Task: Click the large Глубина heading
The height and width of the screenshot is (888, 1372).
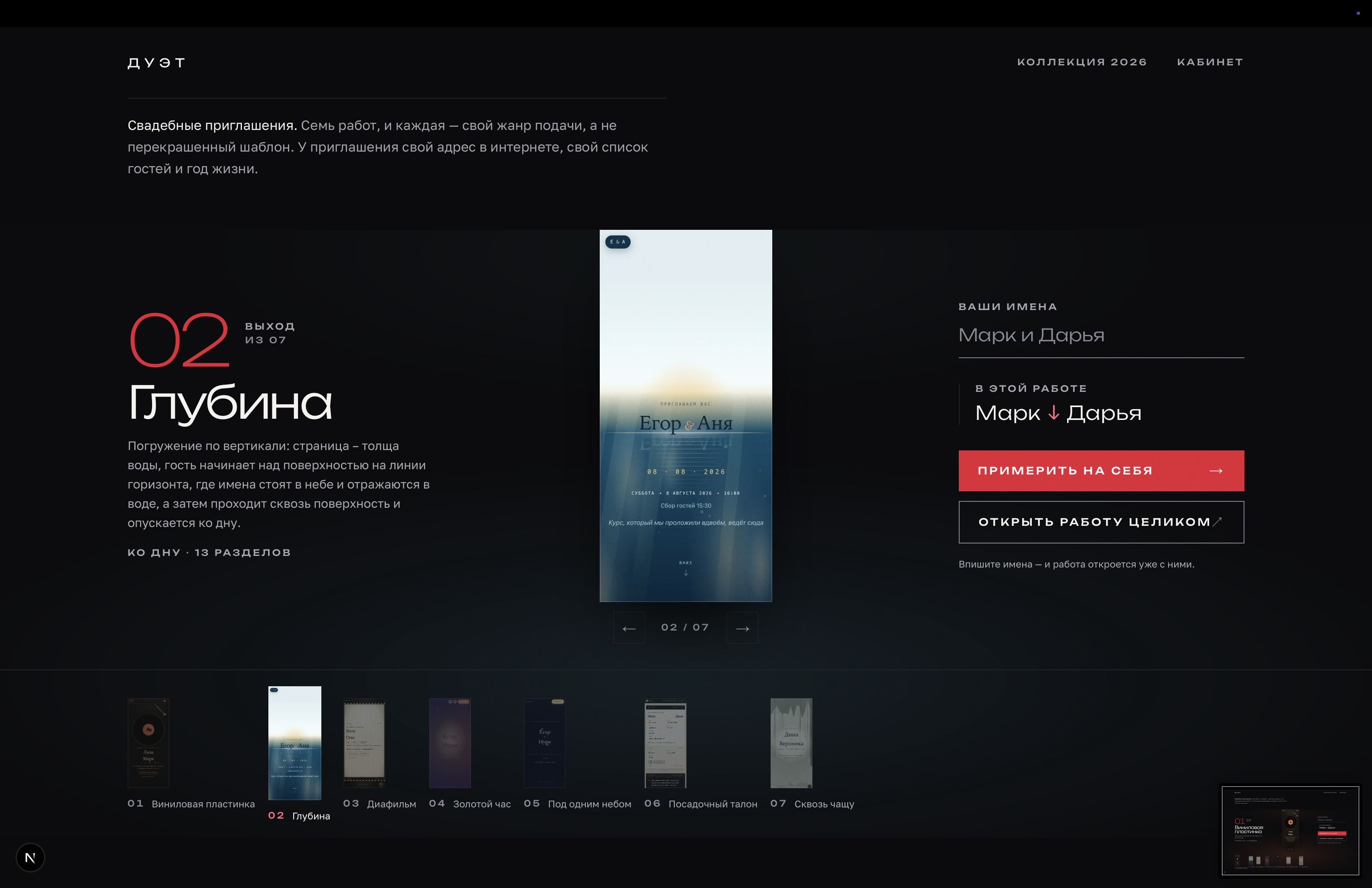Action: pyautogui.click(x=230, y=404)
